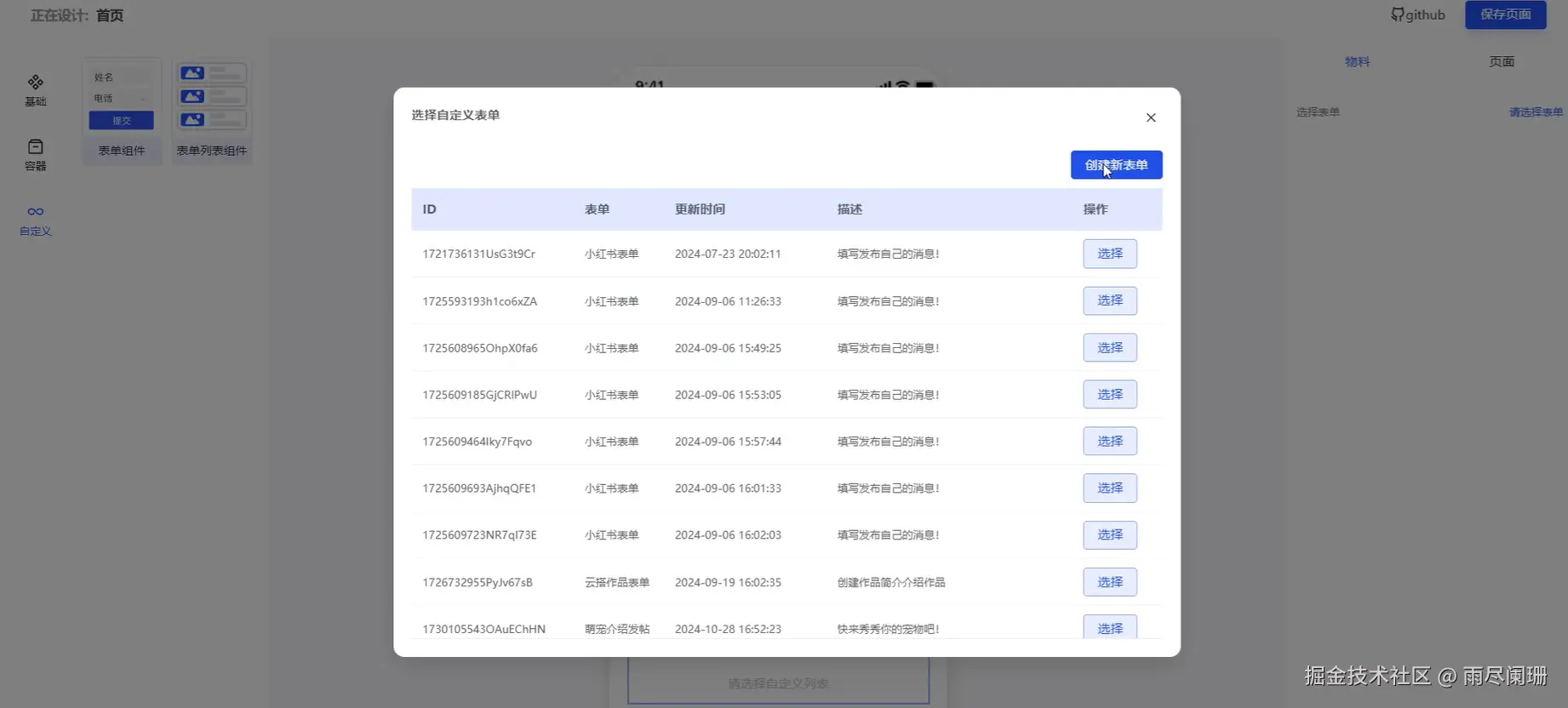Select form 1725609693AjhqQFE1
The image size is (1568, 708).
pyautogui.click(x=1110, y=488)
